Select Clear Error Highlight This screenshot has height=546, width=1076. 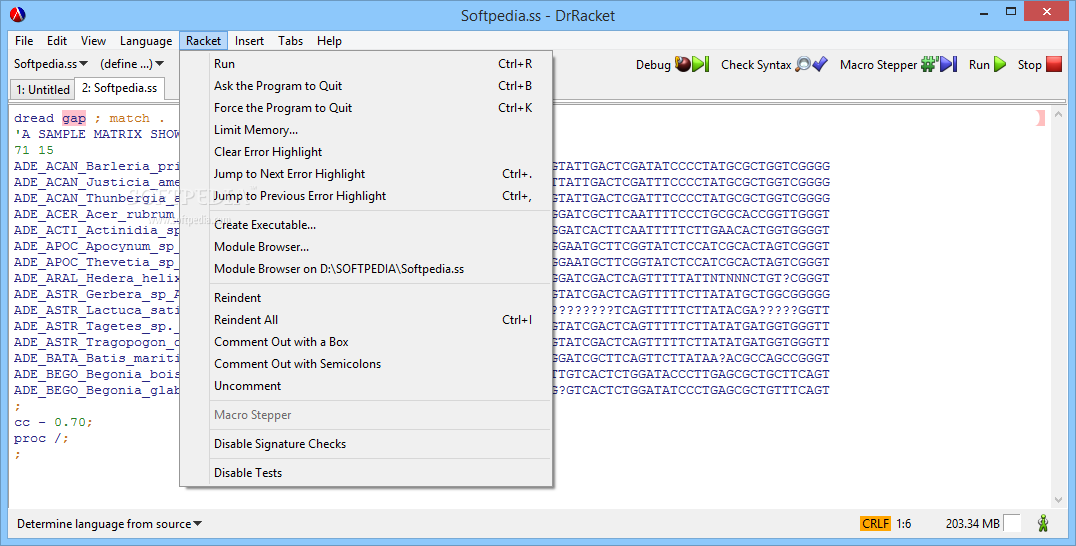tap(366, 152)
